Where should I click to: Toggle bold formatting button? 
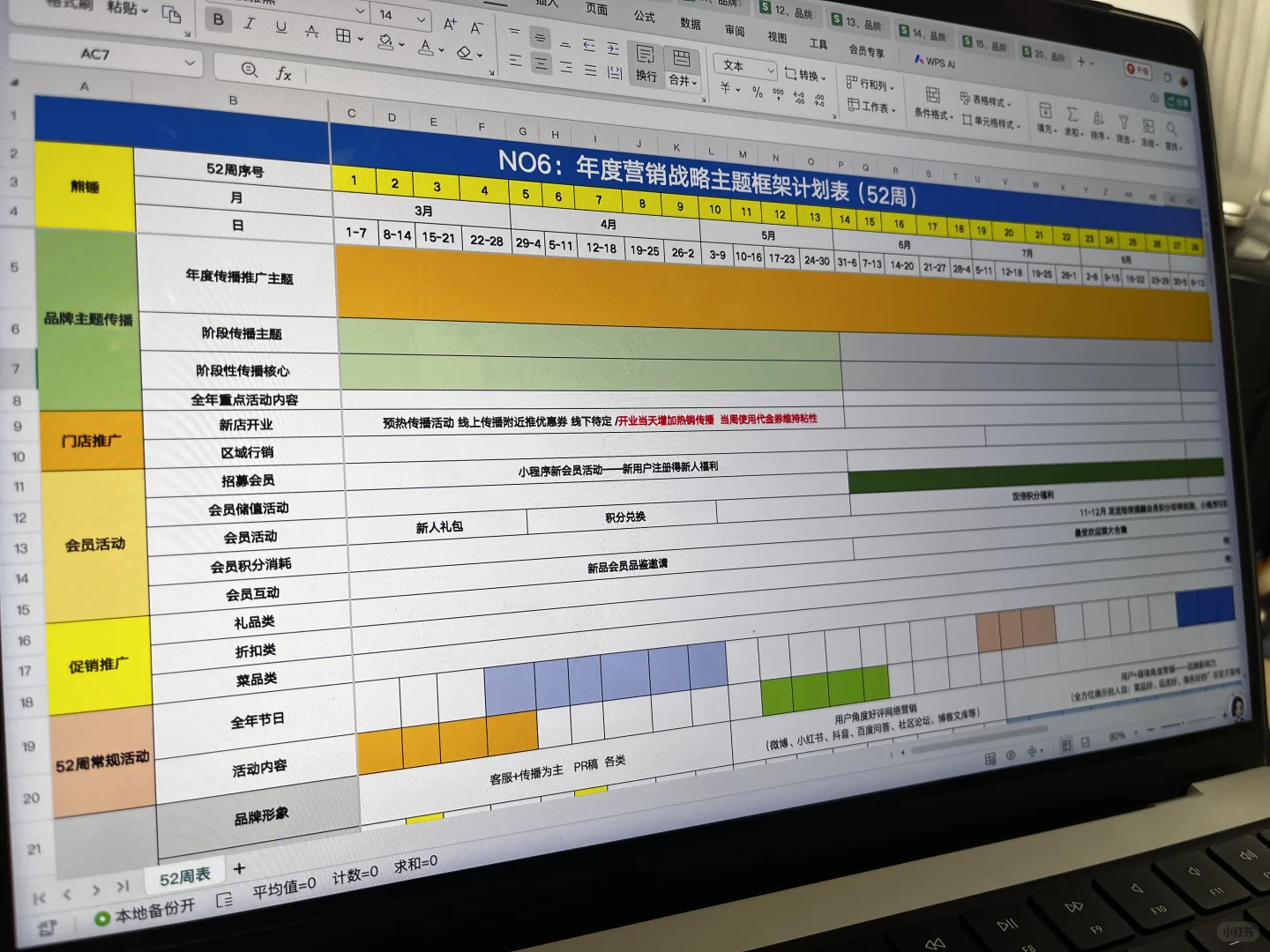tap(218, 19)
